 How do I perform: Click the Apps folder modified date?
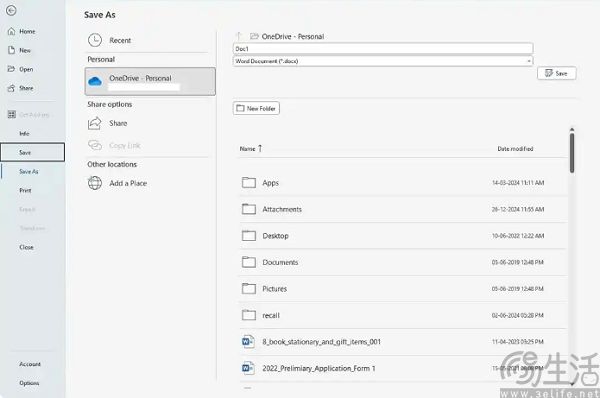pos(518,183)
